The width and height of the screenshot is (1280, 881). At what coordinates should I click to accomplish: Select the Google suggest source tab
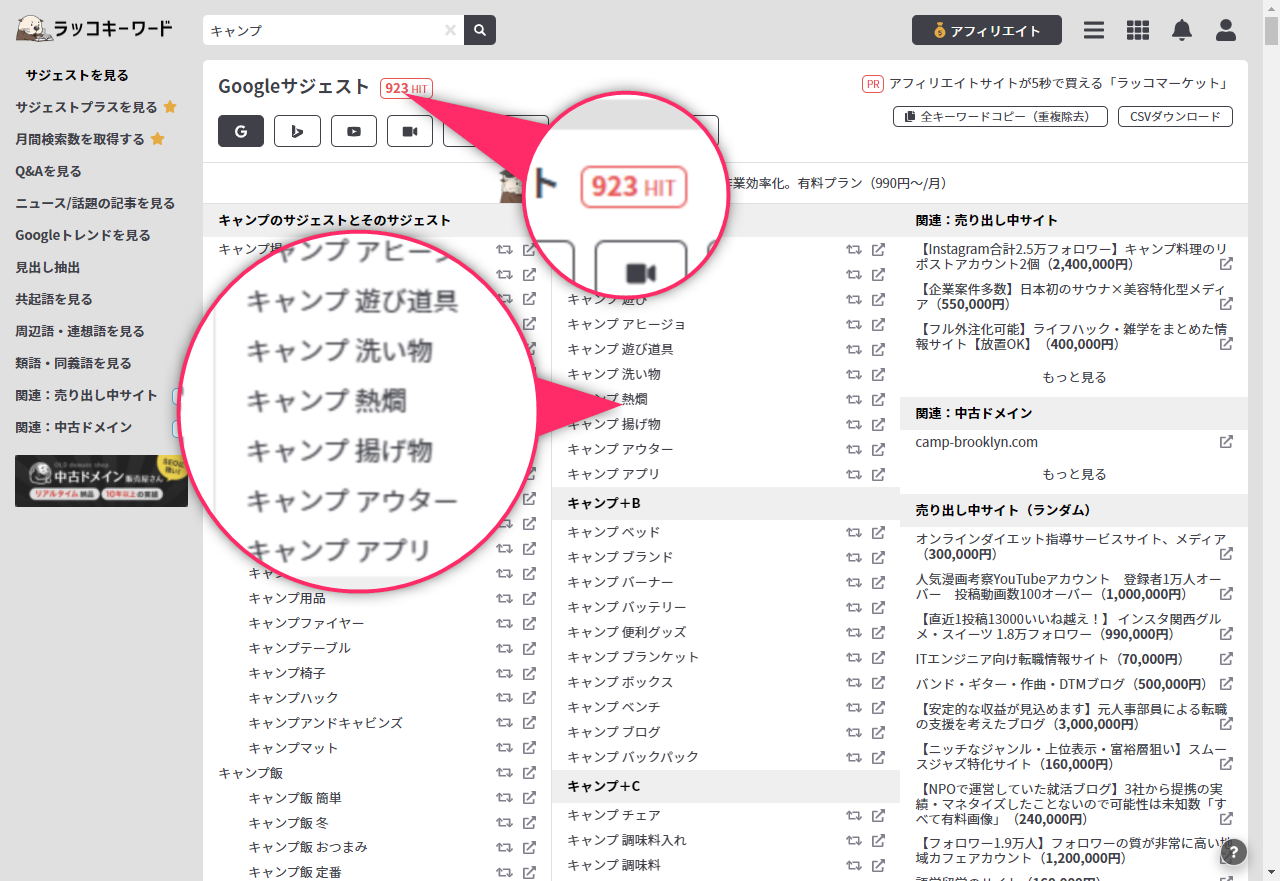[x=241, y=131]
